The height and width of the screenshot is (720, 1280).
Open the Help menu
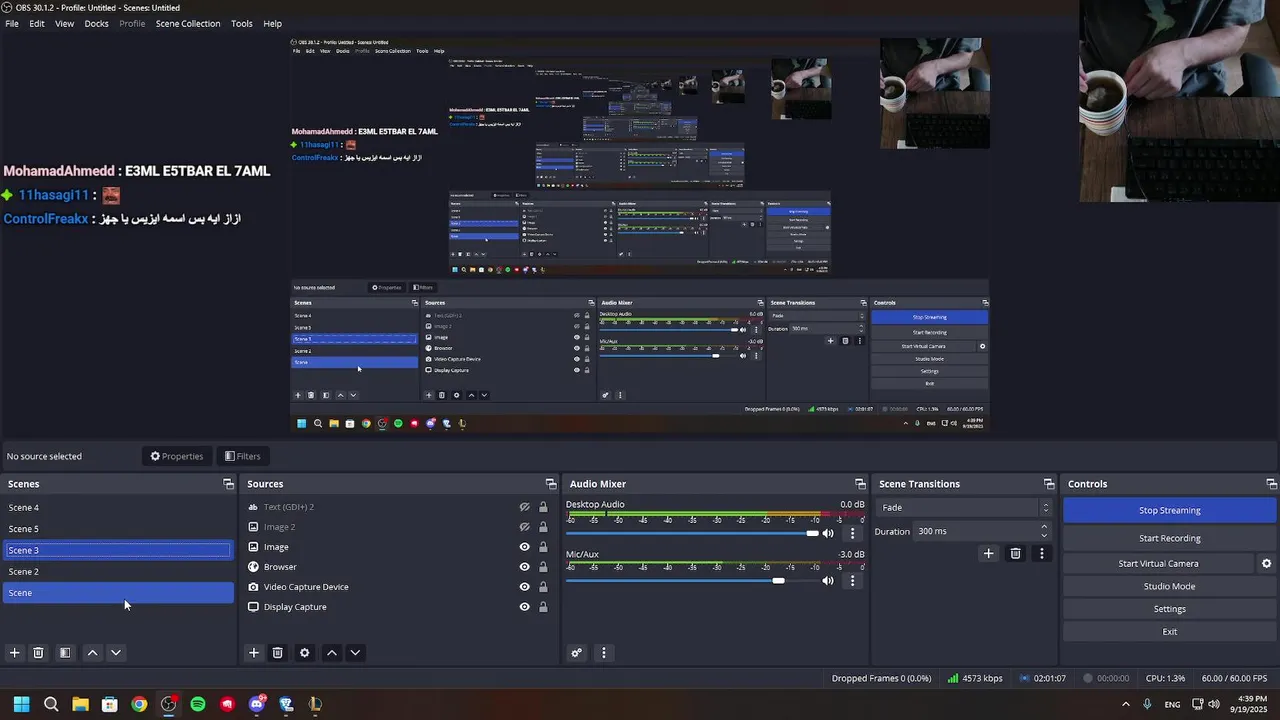point(272,23)
